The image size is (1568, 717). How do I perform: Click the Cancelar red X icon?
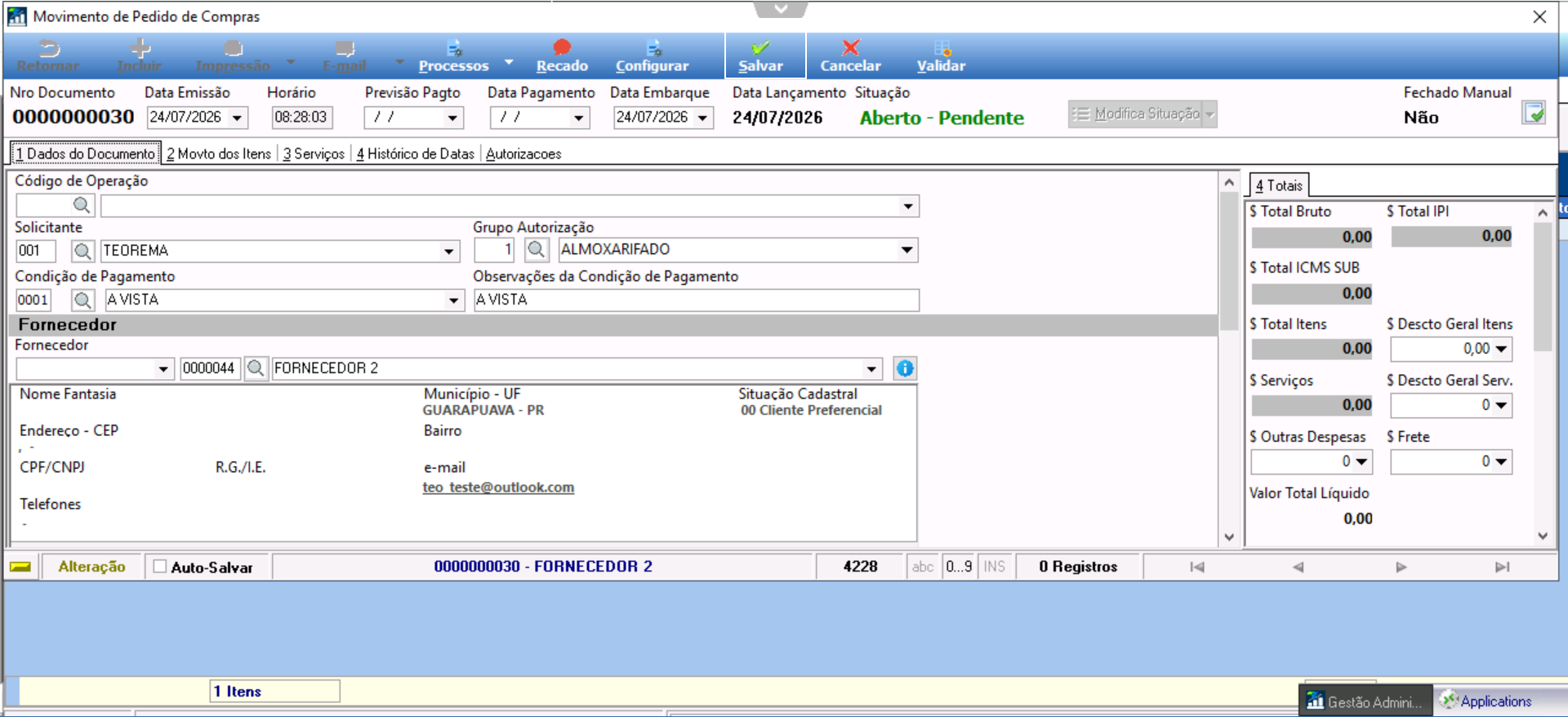tap(850, 47)
